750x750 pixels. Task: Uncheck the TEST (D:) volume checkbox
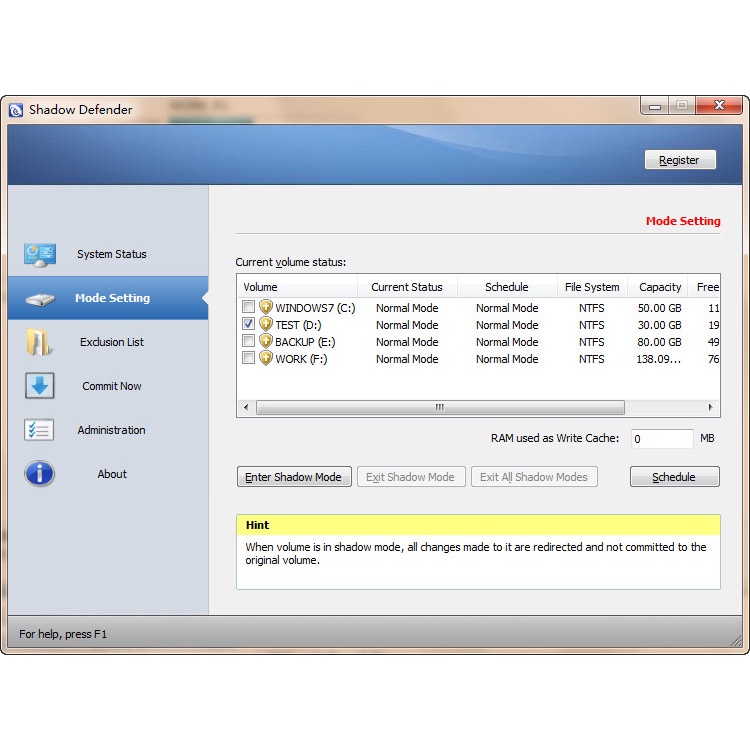click(x=249, y=325)
